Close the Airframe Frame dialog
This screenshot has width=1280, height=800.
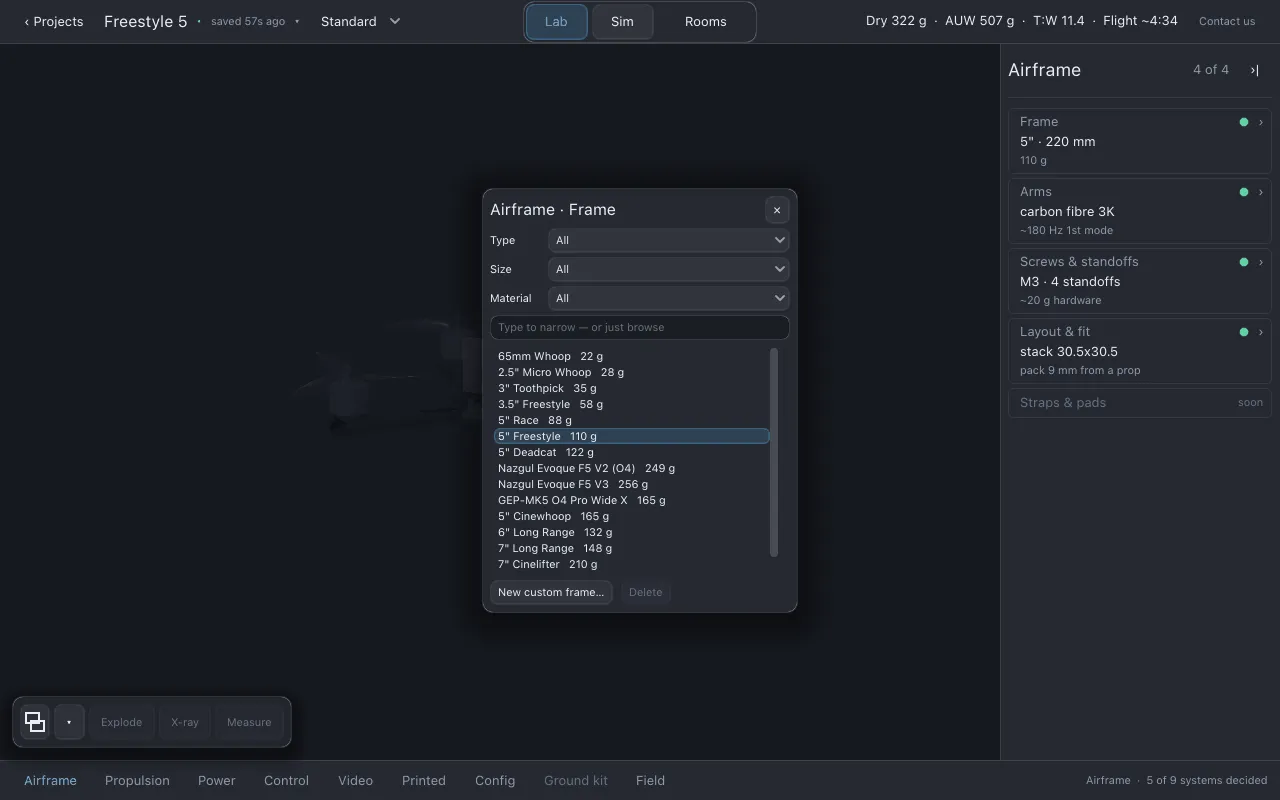pos(777,210)
